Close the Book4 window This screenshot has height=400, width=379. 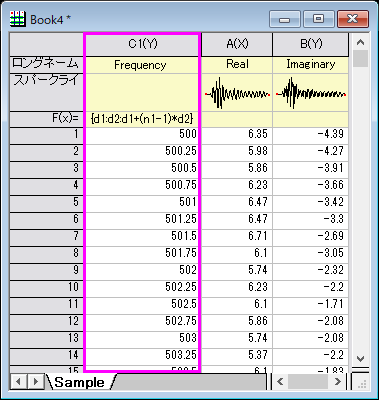tap(353, 19)
